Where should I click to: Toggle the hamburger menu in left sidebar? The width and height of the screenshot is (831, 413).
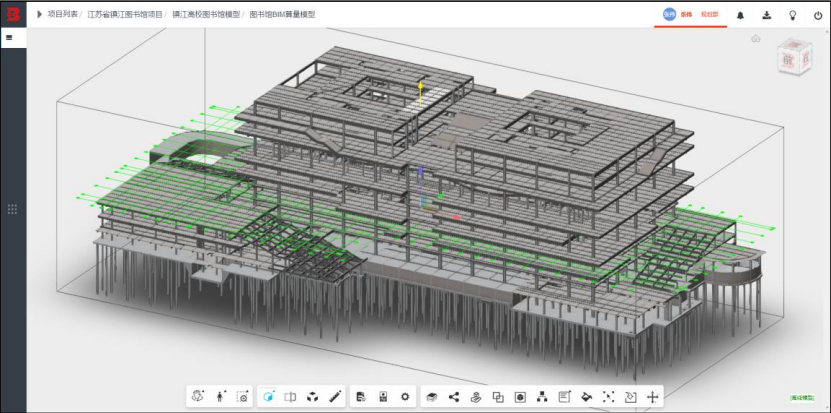[x=9, y=38]
